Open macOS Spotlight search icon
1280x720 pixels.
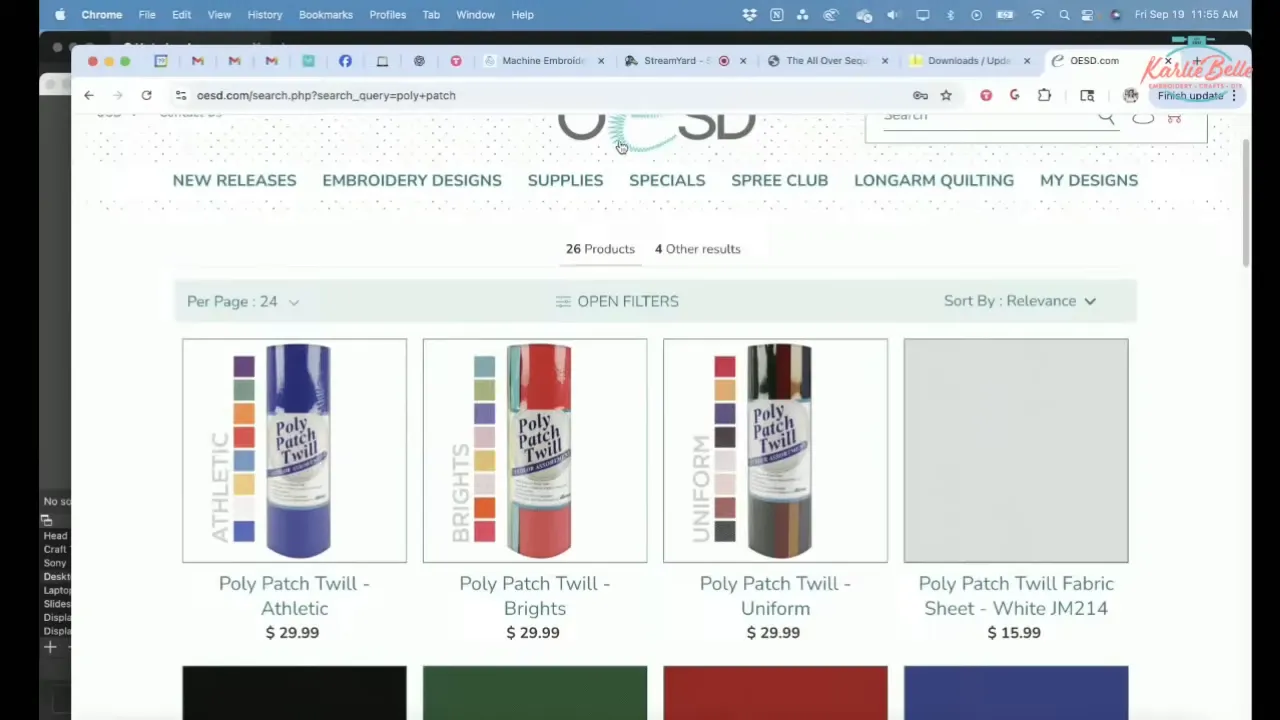(1064, 14)
